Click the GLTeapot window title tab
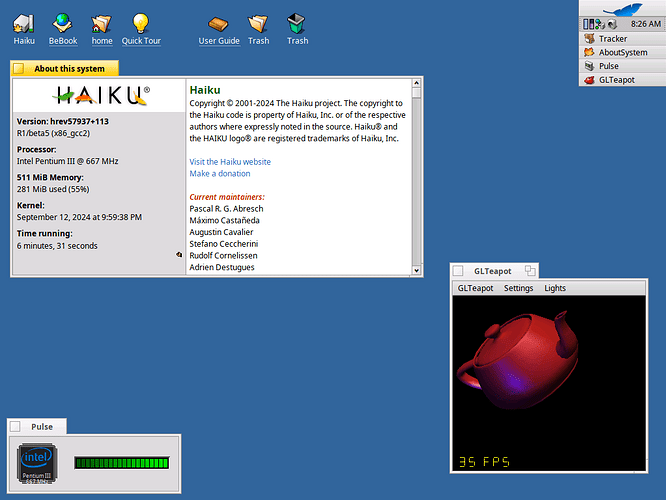Image resolution: width=666 pixels, height=500 pixels. click(x=494, y=271)
